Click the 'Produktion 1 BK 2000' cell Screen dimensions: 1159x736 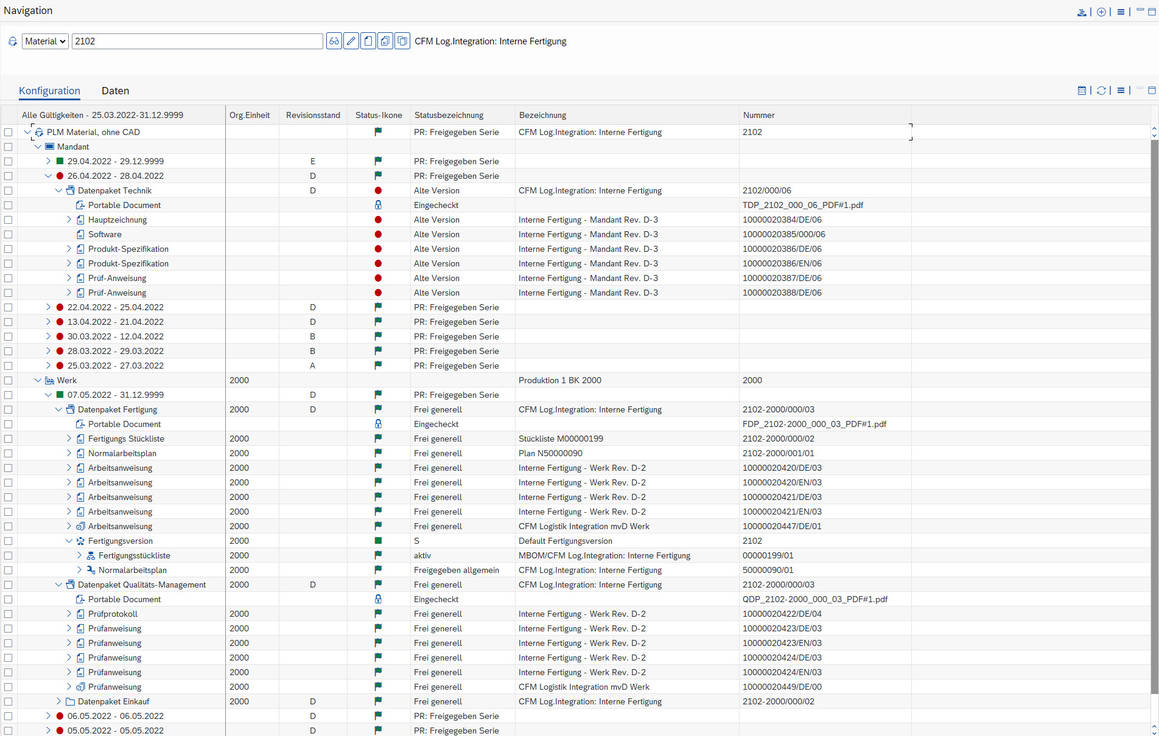click(560, 381)
